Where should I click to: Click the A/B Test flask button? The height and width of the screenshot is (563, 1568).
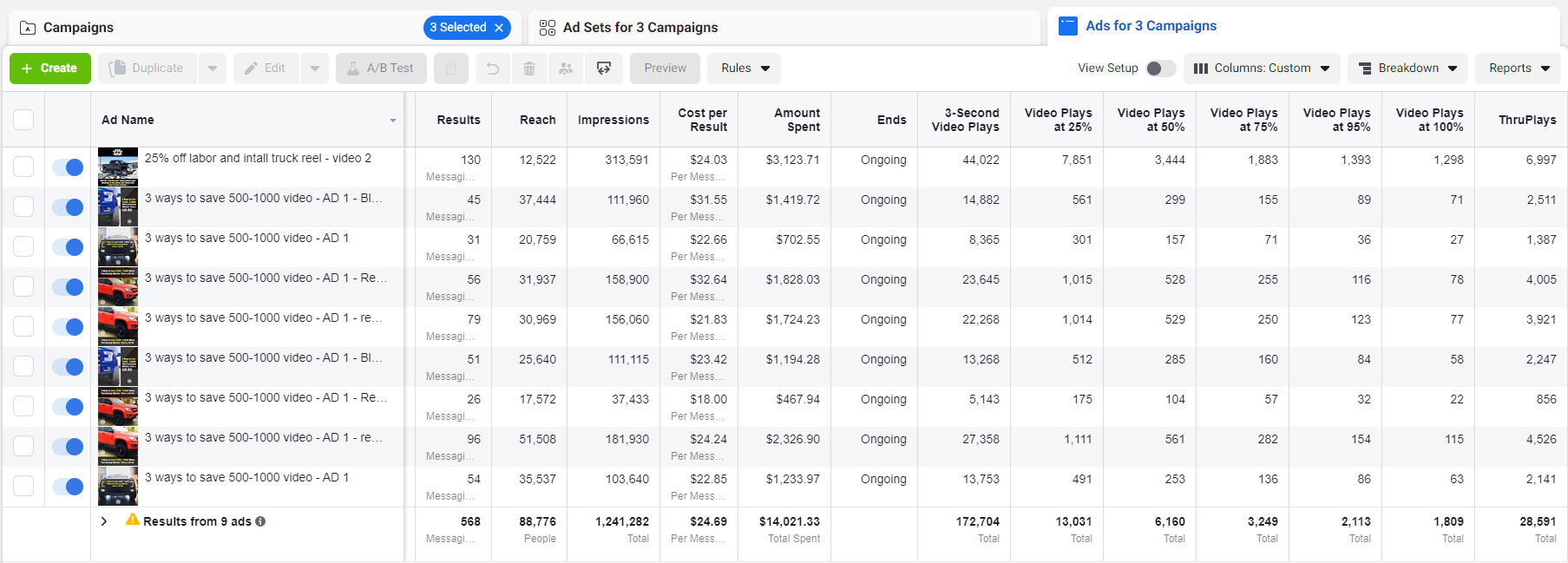(x=381, y=69)
